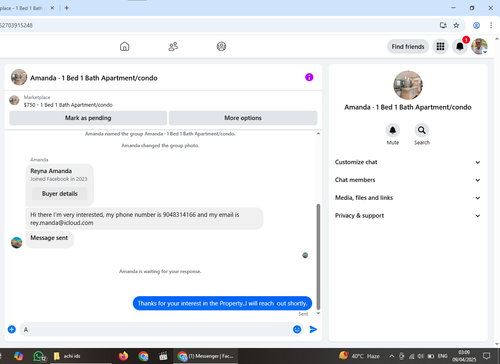Screen dimensions: 500x364
Task: Click the More options button
Action: click(243, 118)
